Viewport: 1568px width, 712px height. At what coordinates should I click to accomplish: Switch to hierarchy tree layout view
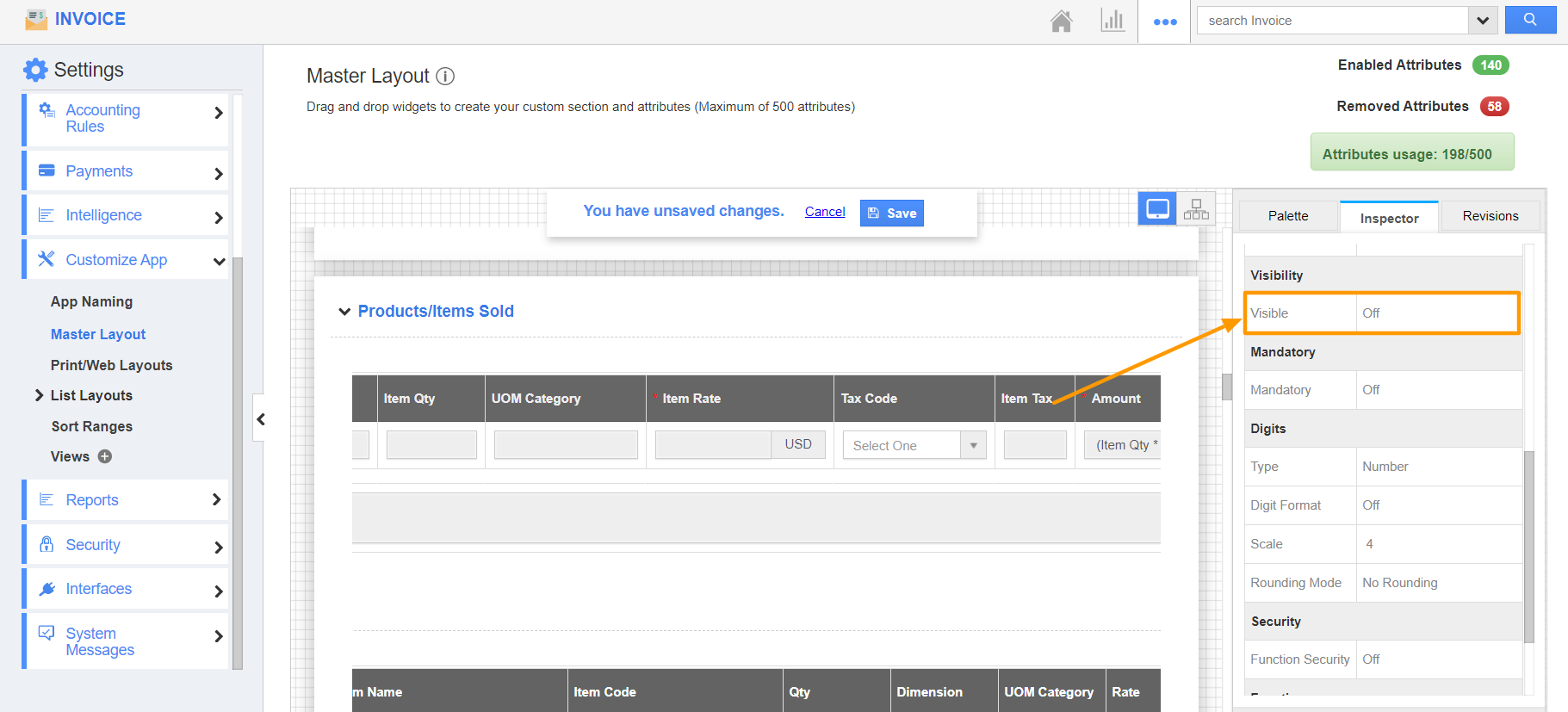coord(1196,208)
